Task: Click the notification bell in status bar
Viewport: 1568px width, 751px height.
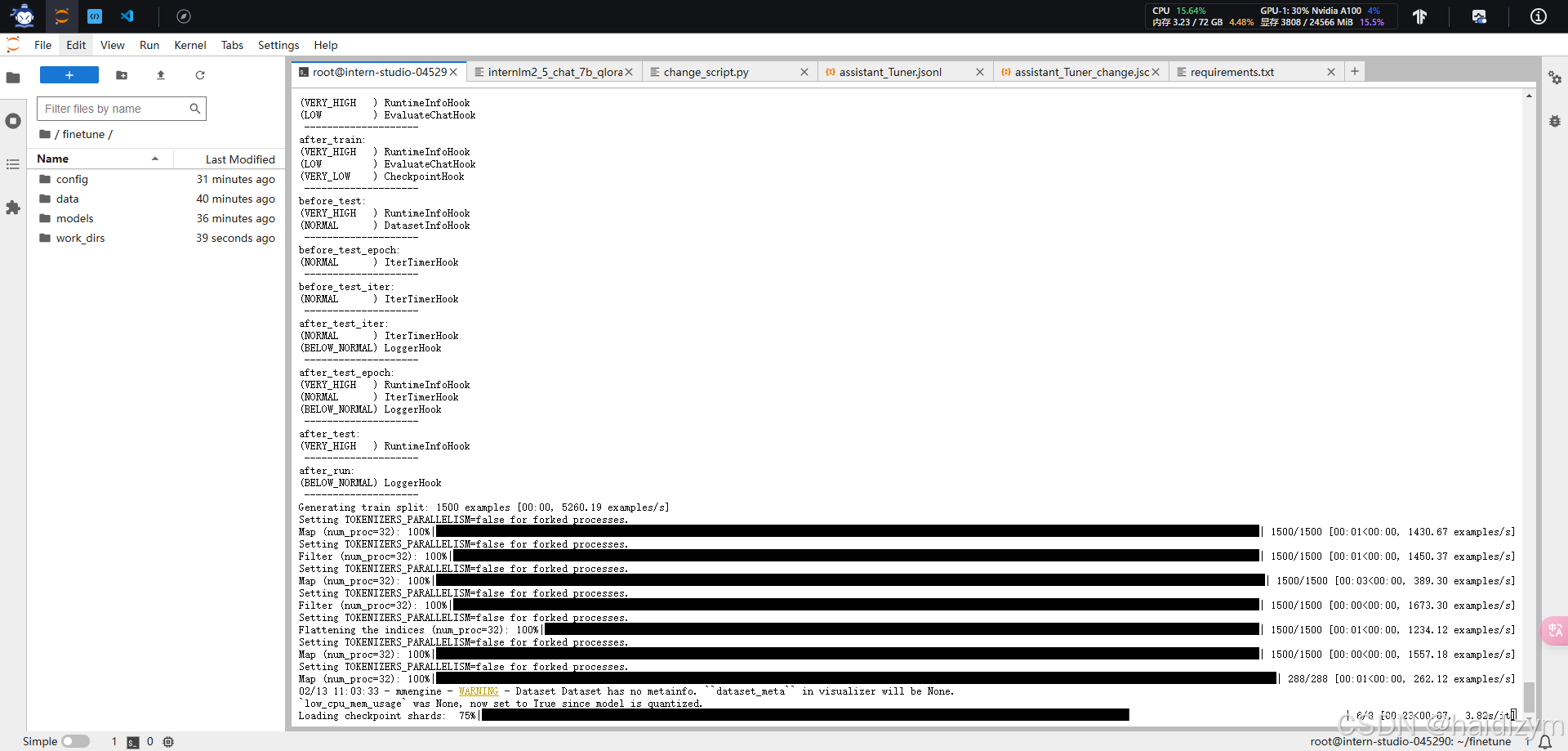Action: (x=1545, y=742)
